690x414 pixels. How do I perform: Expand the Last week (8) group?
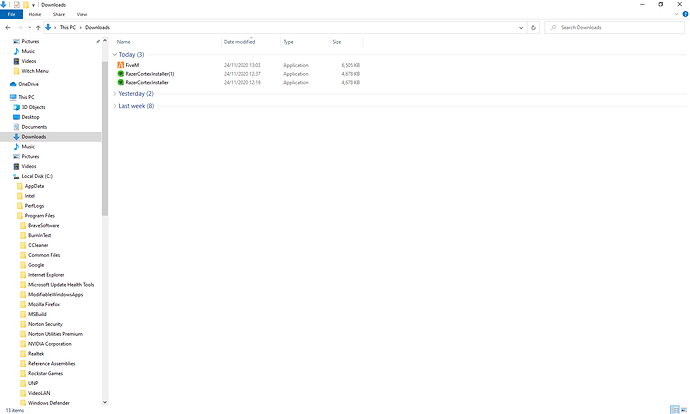(x=115, y=106)
